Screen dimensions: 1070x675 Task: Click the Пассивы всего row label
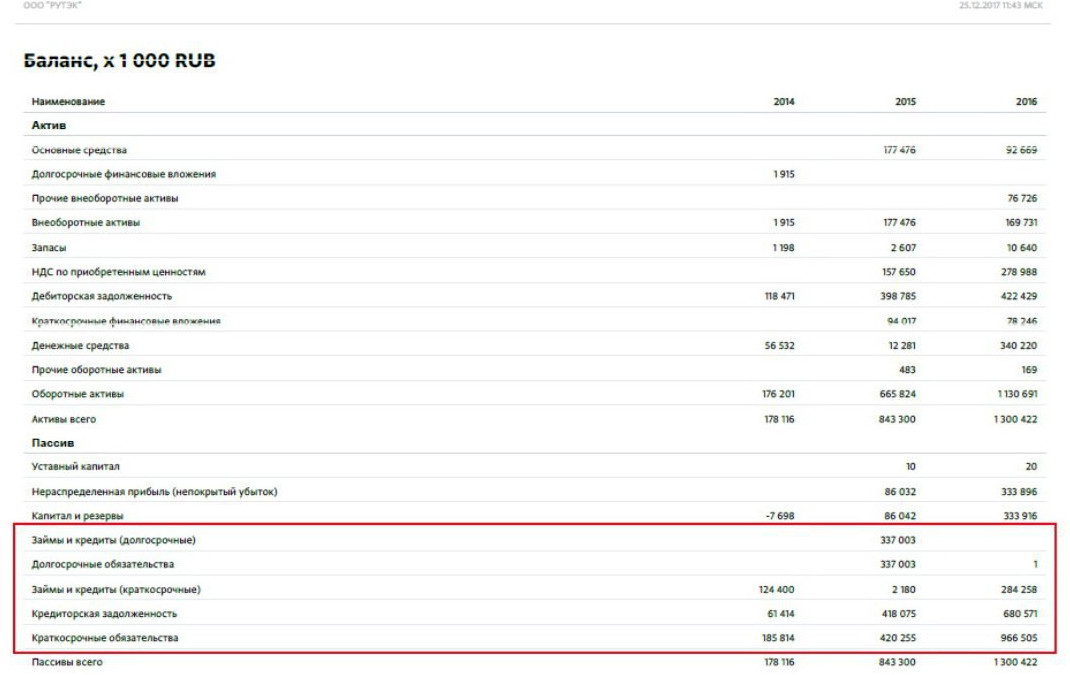click(67, 662)
